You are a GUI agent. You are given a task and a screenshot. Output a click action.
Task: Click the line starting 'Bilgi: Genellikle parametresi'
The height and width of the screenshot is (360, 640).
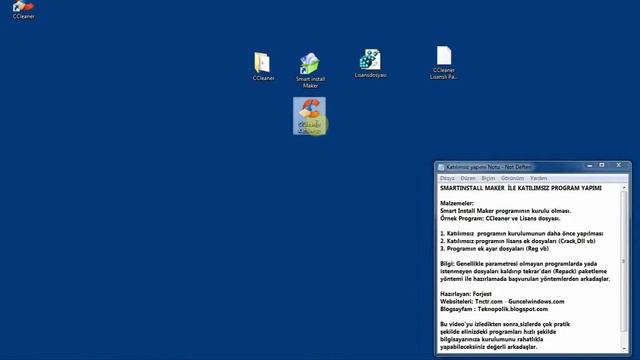(x=518, y=264)
